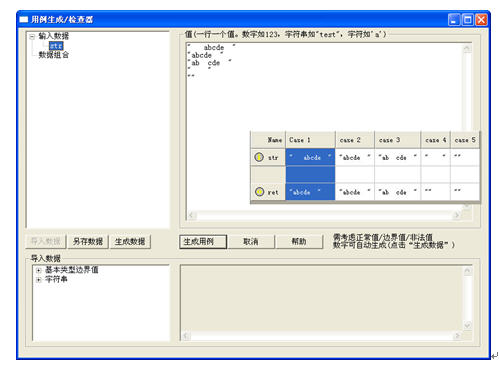Viewport: 499px width, 369px height.
Task: Minimize the 用例生成/检查器 window
Action: 454,20
